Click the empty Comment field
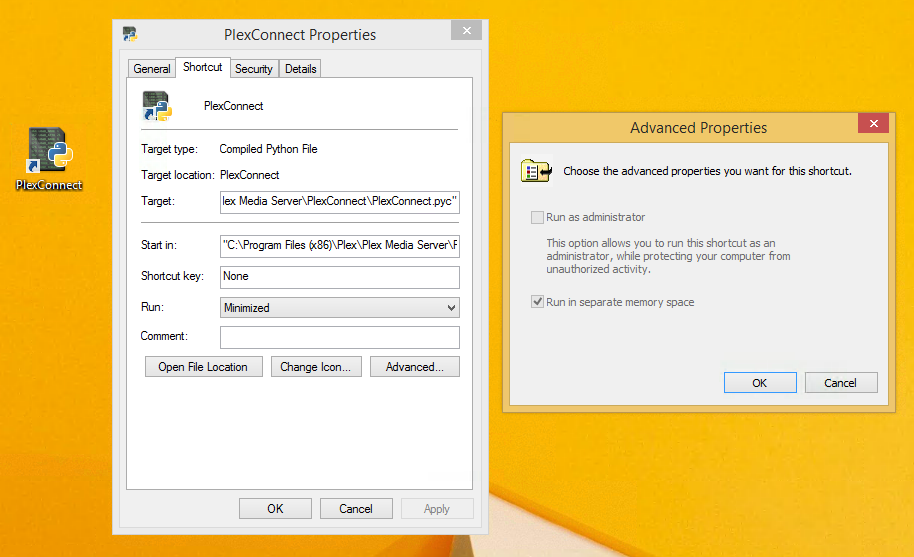Image resolution: width=914 pixels, height=557 pixels. click(x=340, y=337)
